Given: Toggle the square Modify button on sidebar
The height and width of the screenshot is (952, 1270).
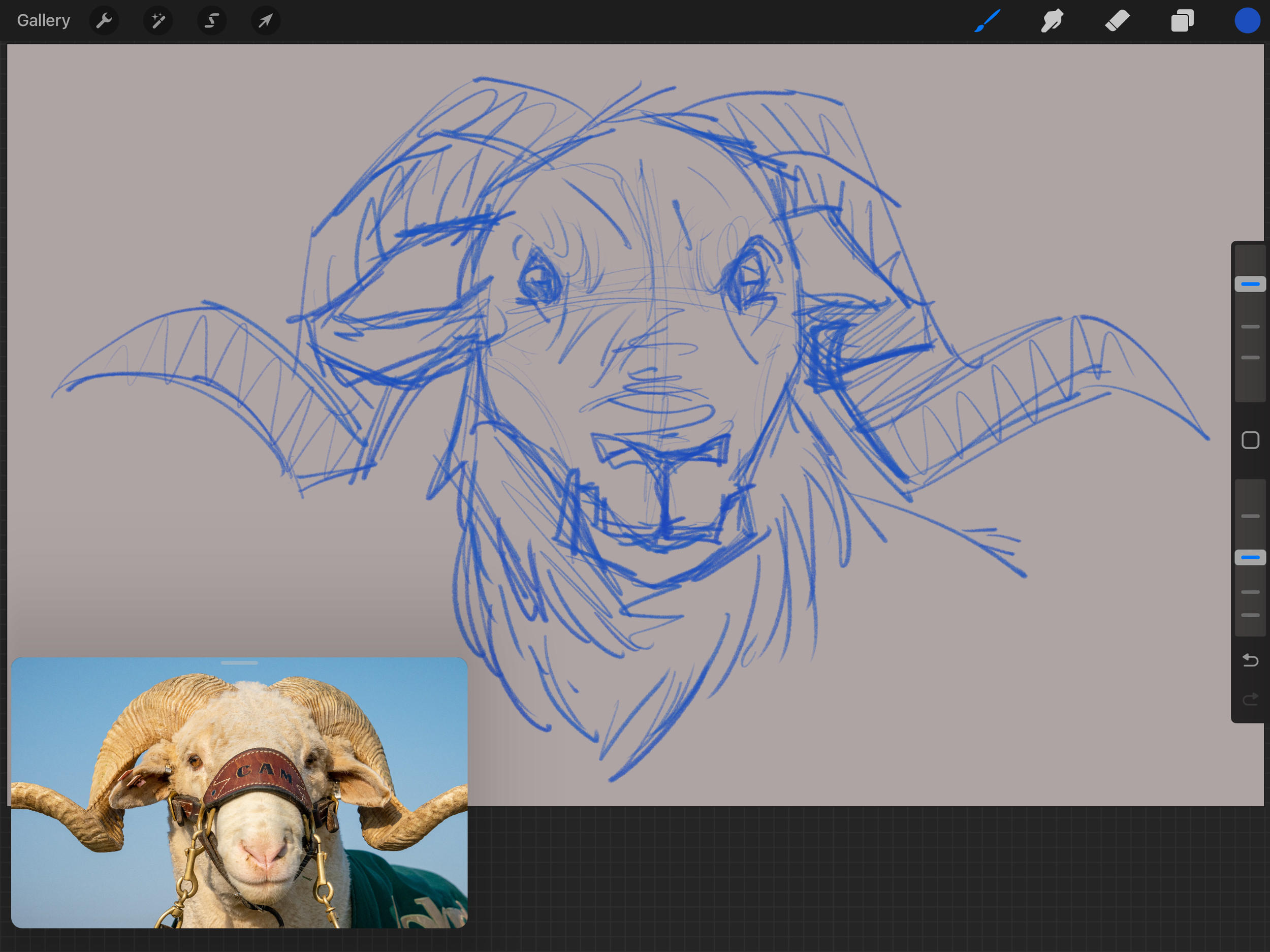Looking at the screenshot, I should pyautogui.click(x=1250, y=440).
